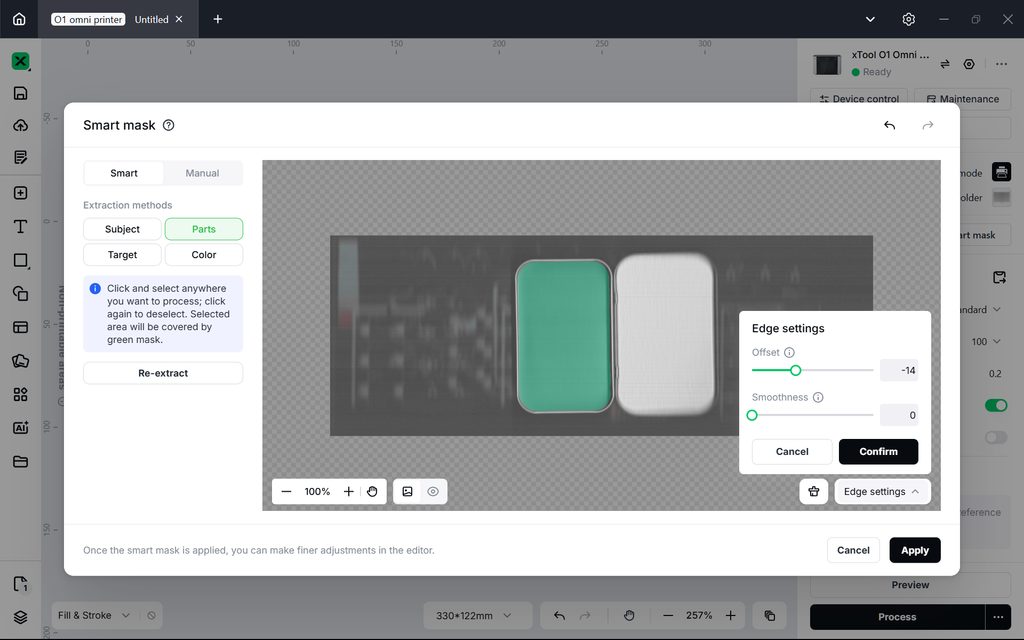Apply the smart mask
Viewport: 1024px width, 640px height.
click(x=915, y=551)
